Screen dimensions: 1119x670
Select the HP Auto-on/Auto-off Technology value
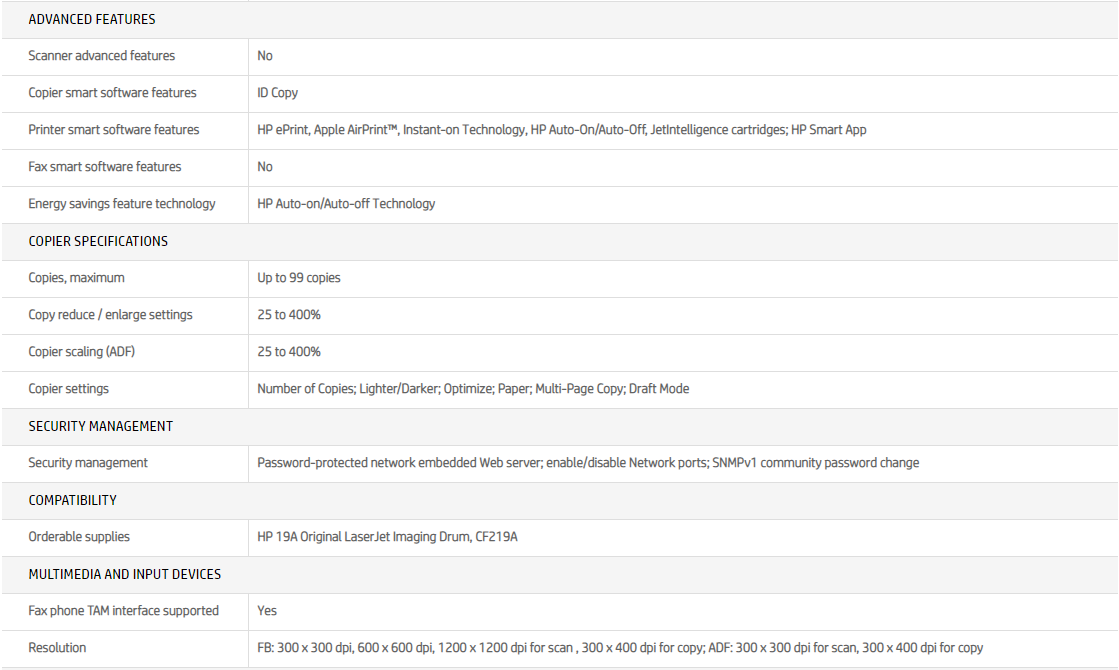346,204
